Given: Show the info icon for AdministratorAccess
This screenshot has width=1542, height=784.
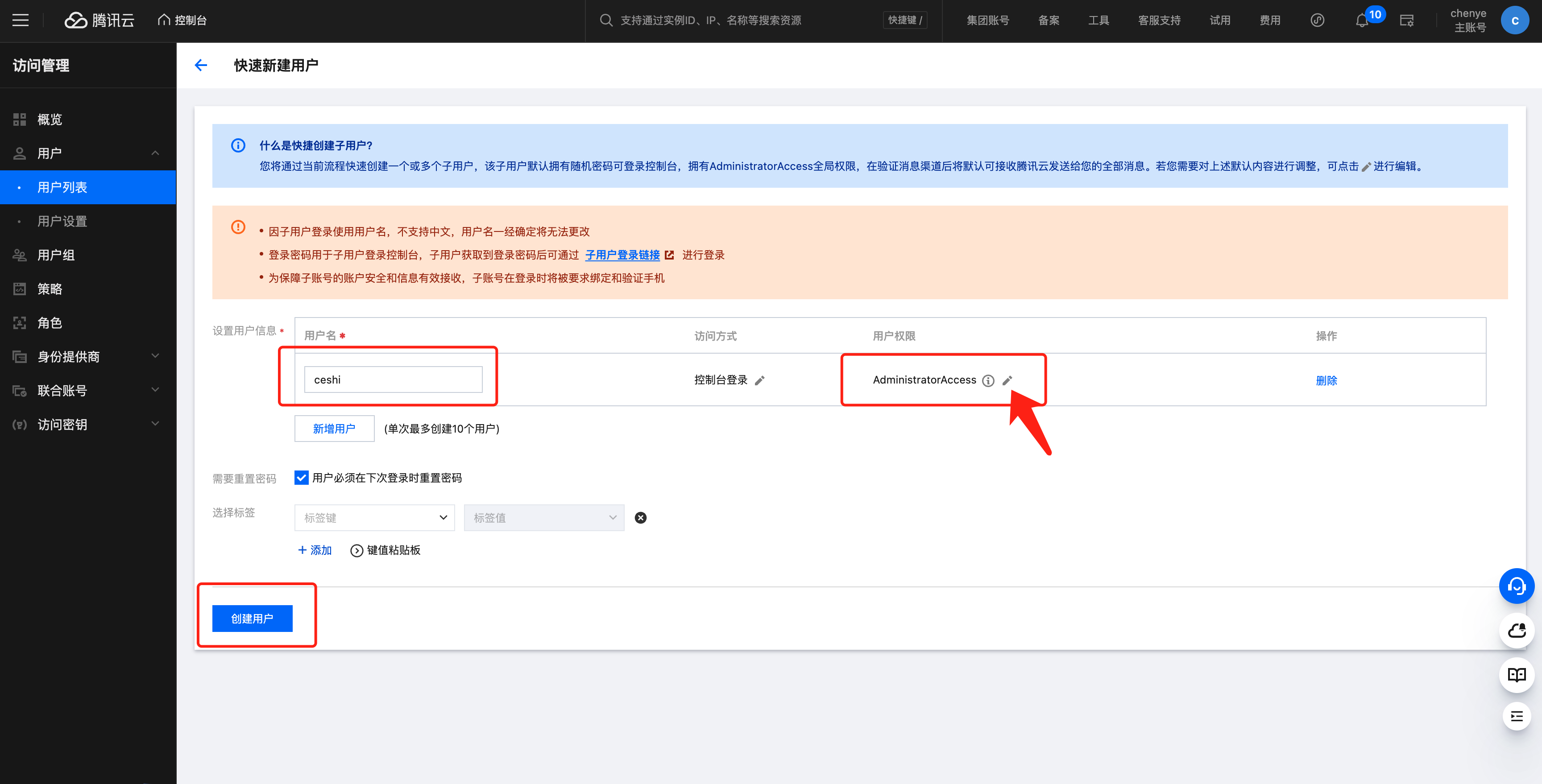Looking at the screenshot, I should point(988,381).
